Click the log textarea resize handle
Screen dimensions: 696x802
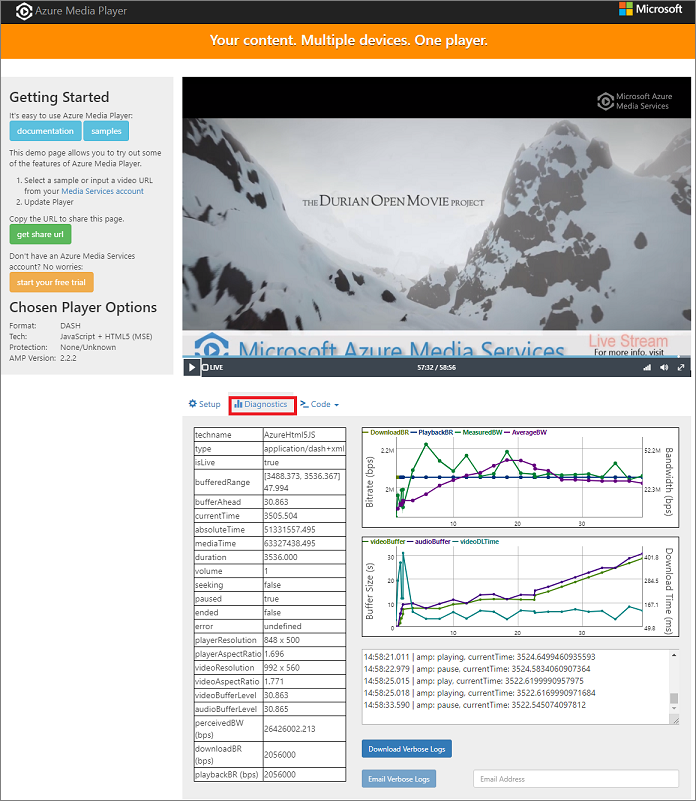point(675,720)
